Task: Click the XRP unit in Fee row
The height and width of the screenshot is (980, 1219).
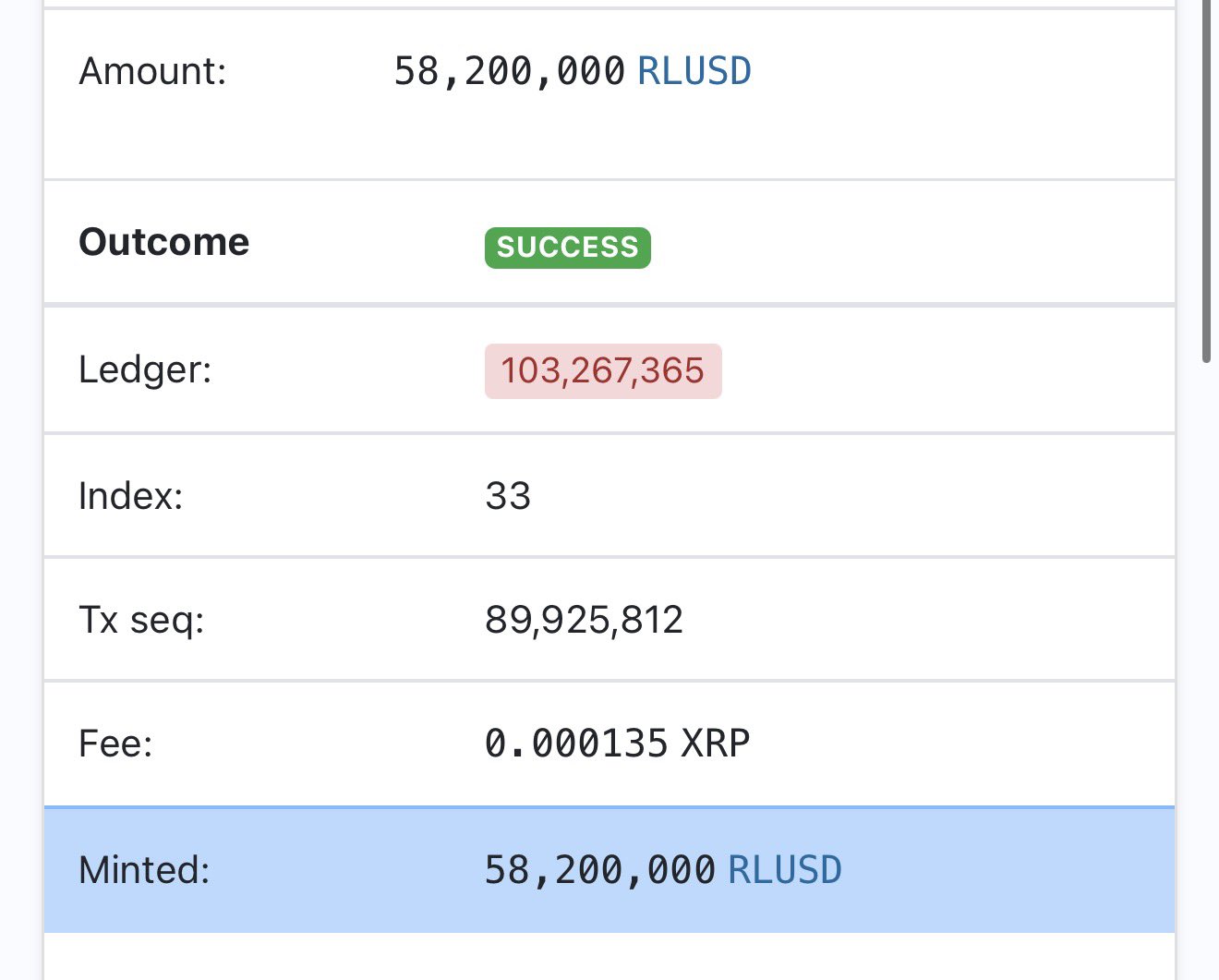Action: (x=716, y=744)
